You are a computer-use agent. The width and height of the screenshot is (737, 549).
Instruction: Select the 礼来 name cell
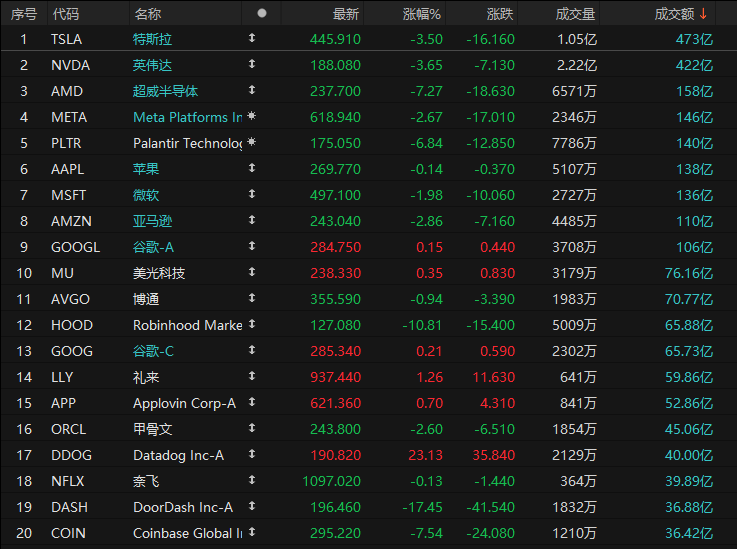[x=146, y=377]
